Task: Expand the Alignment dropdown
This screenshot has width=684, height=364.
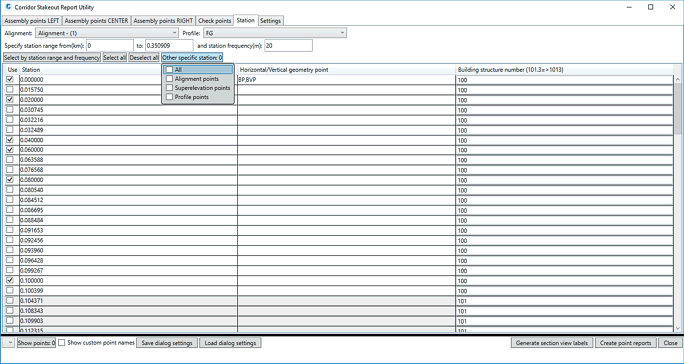Action: [107, 33]
